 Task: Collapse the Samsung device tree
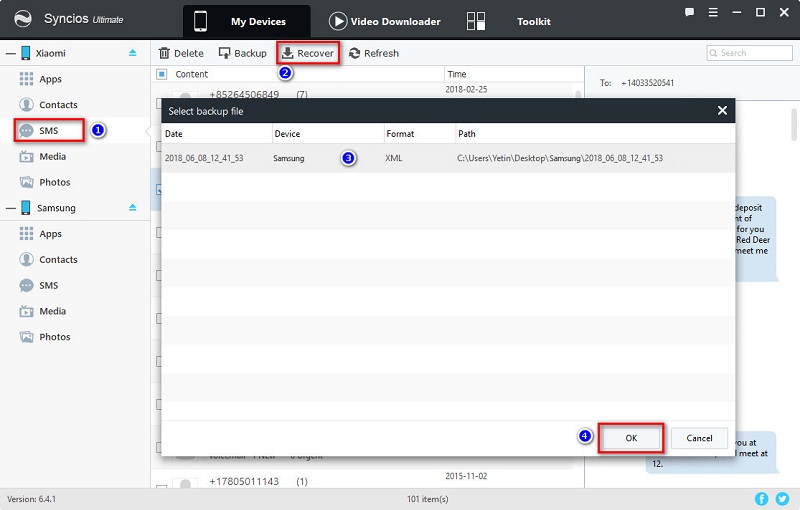pyautogui.click(x=11, y=208)
